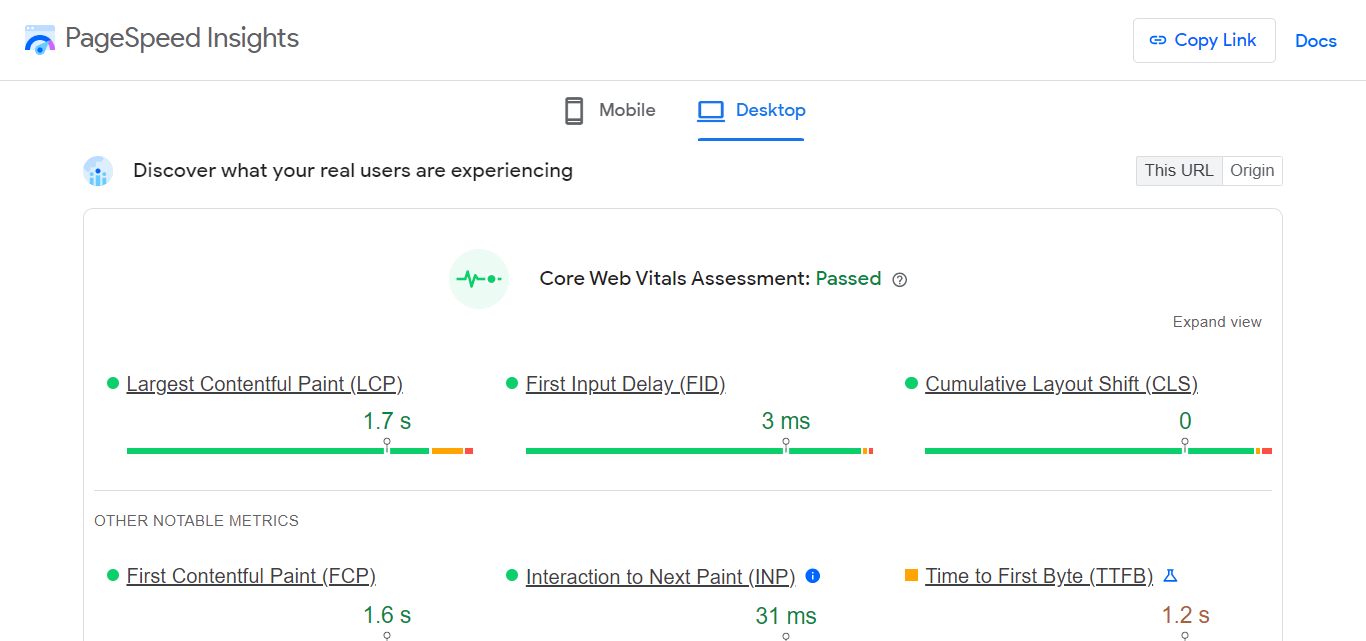Click the TTFB experimental flask icon
1366x641 pixels.
pos(1171,576)
